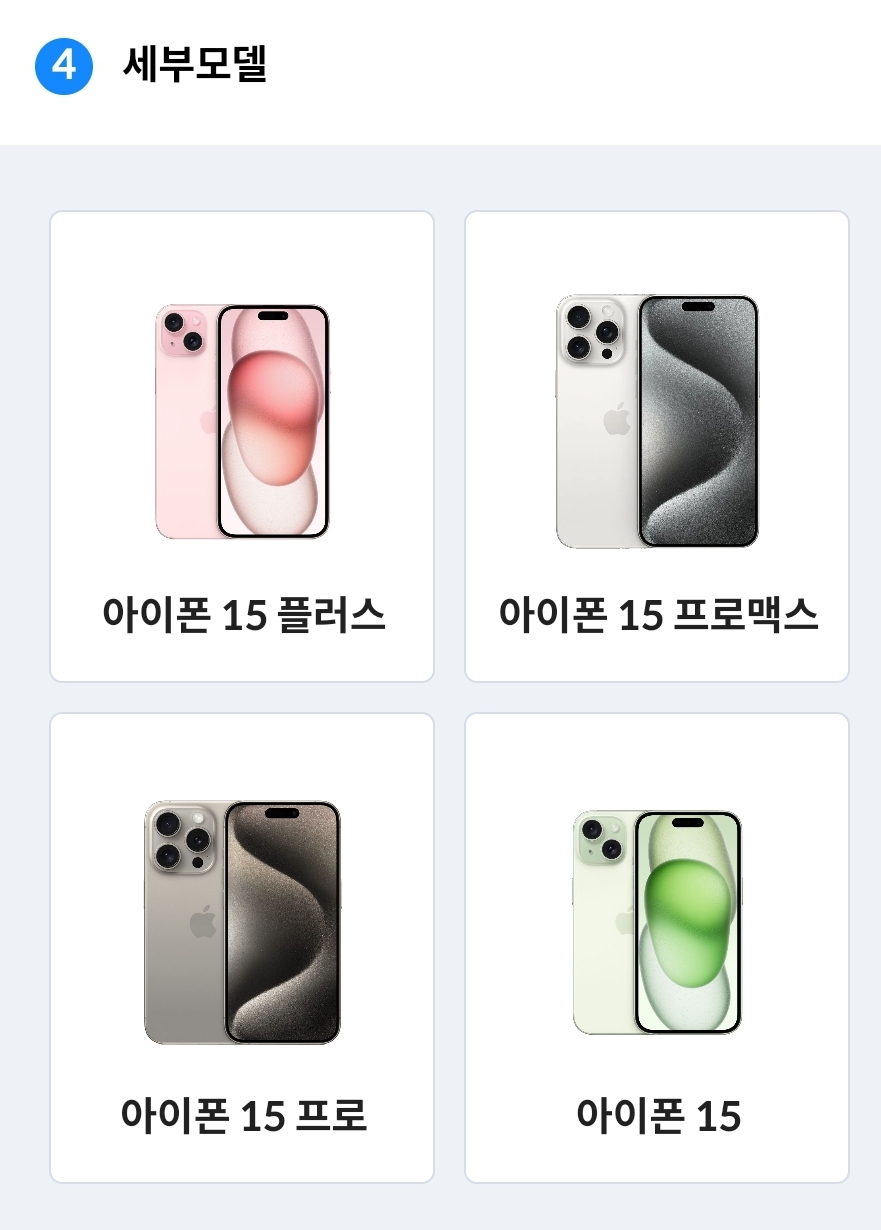Select the white titanium Pro Max product image
881x1230 pixels.
coord(657,421)
